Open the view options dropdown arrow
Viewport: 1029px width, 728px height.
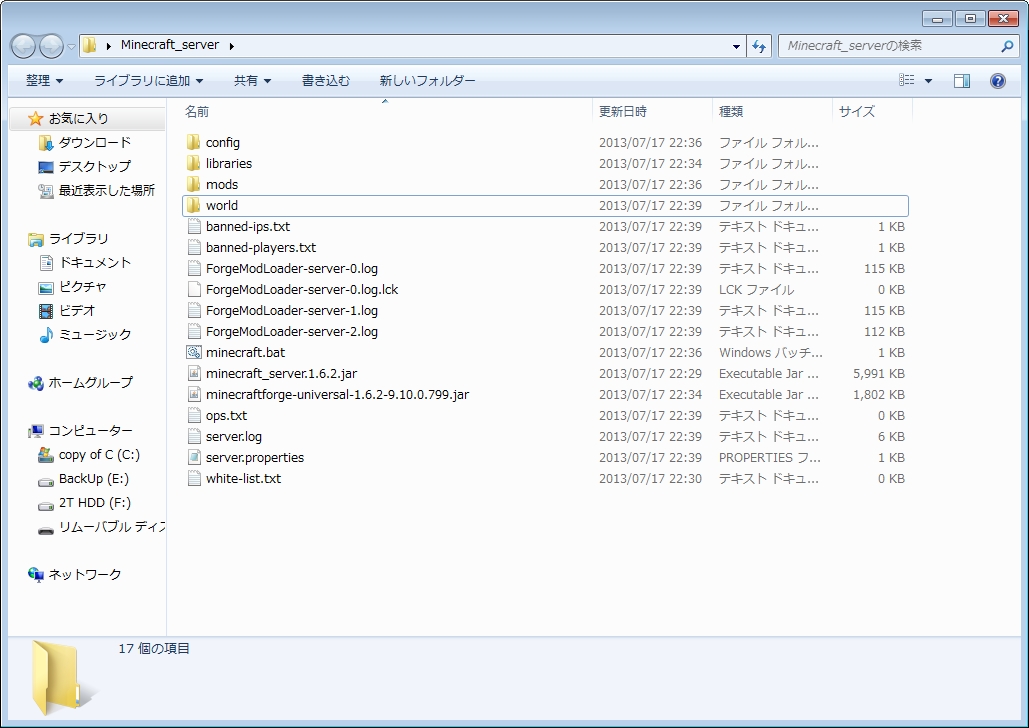[x=928, y=81]
